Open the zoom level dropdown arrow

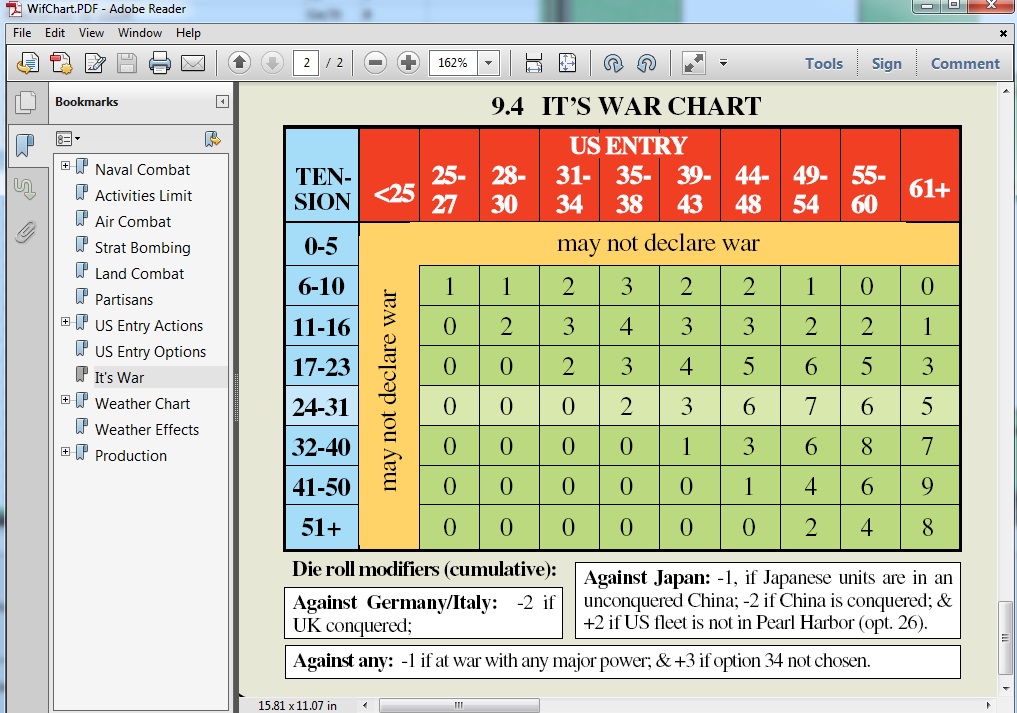tap(488, 63)
